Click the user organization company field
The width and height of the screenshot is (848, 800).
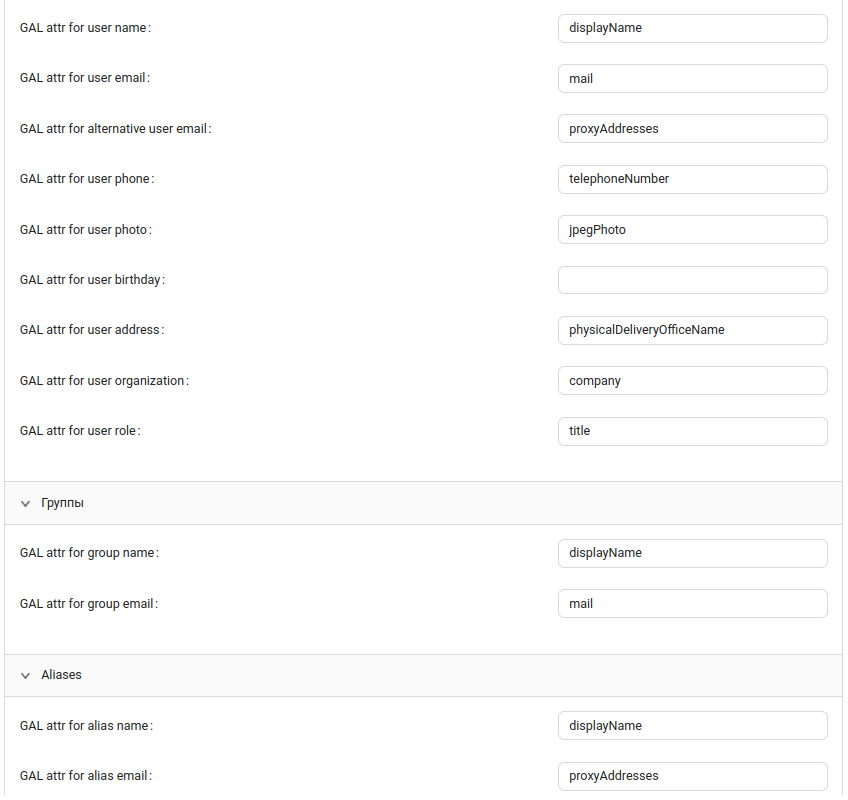692,381
